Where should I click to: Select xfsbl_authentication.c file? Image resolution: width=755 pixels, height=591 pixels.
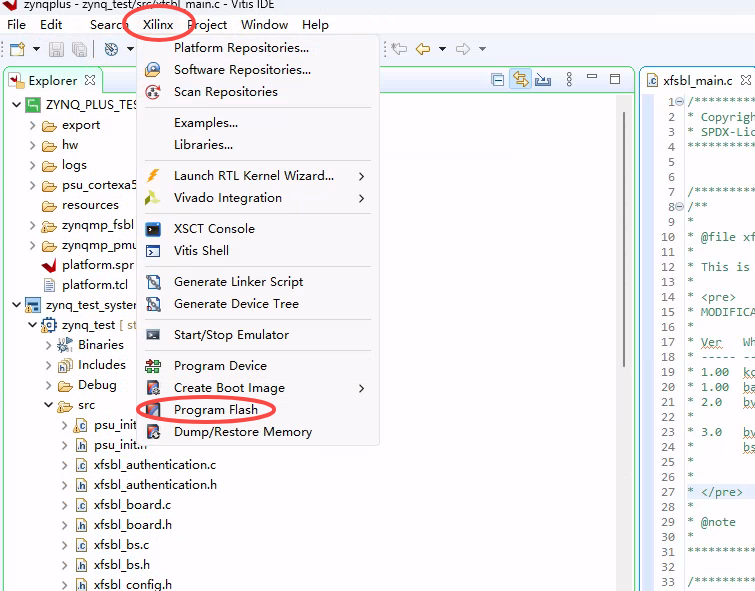[155, 465]
